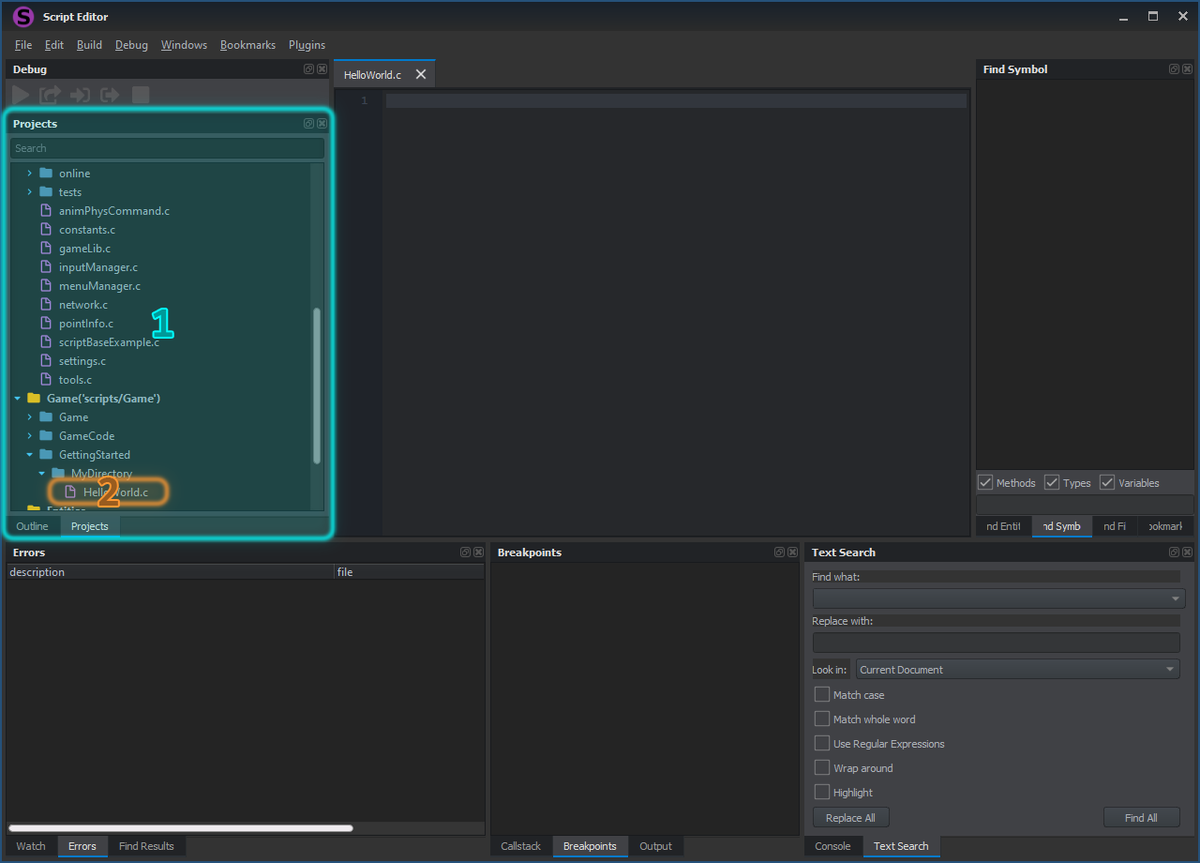Image resolution: width=1200 pixels, height=863 pixels.
Task: Expand the online folder
Action: point(28,173)
